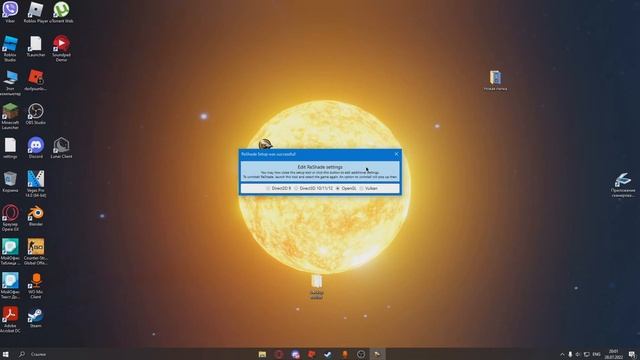
Task: Open the OBS Studio taskbar icon
Action: pyautogui.click(x=361, y=354)
